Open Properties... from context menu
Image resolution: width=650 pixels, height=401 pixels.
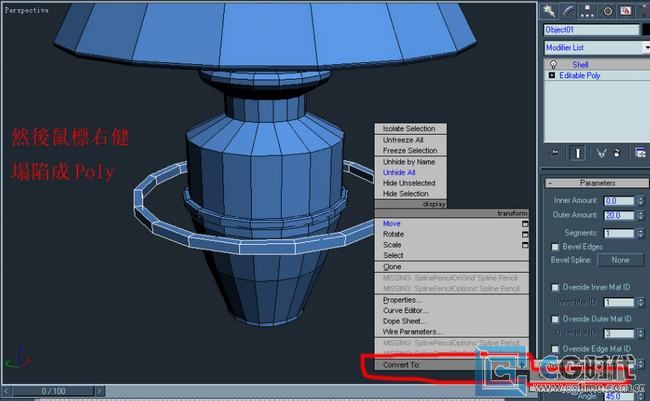[403, 300]
